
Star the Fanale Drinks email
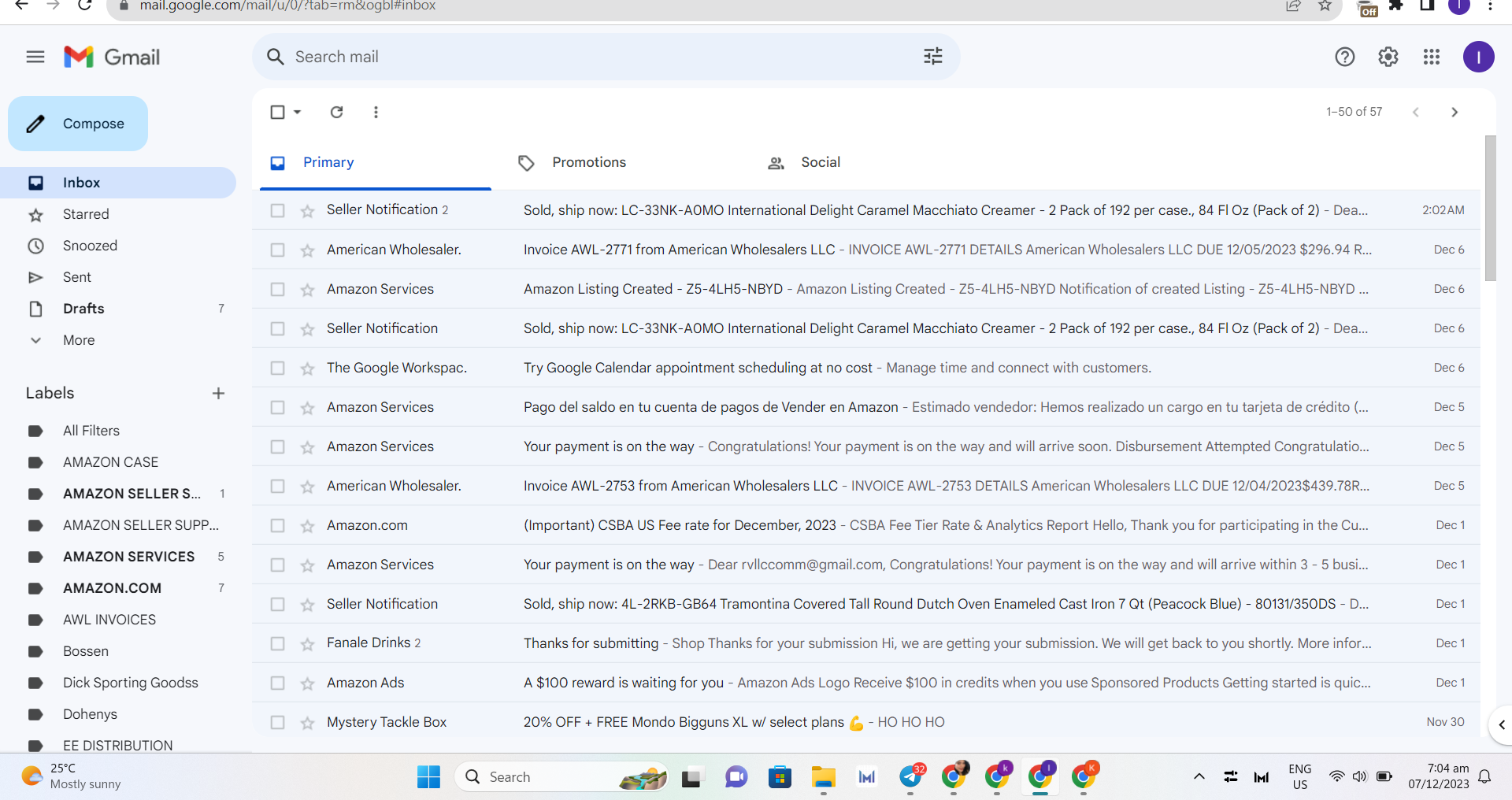point(307,644)
